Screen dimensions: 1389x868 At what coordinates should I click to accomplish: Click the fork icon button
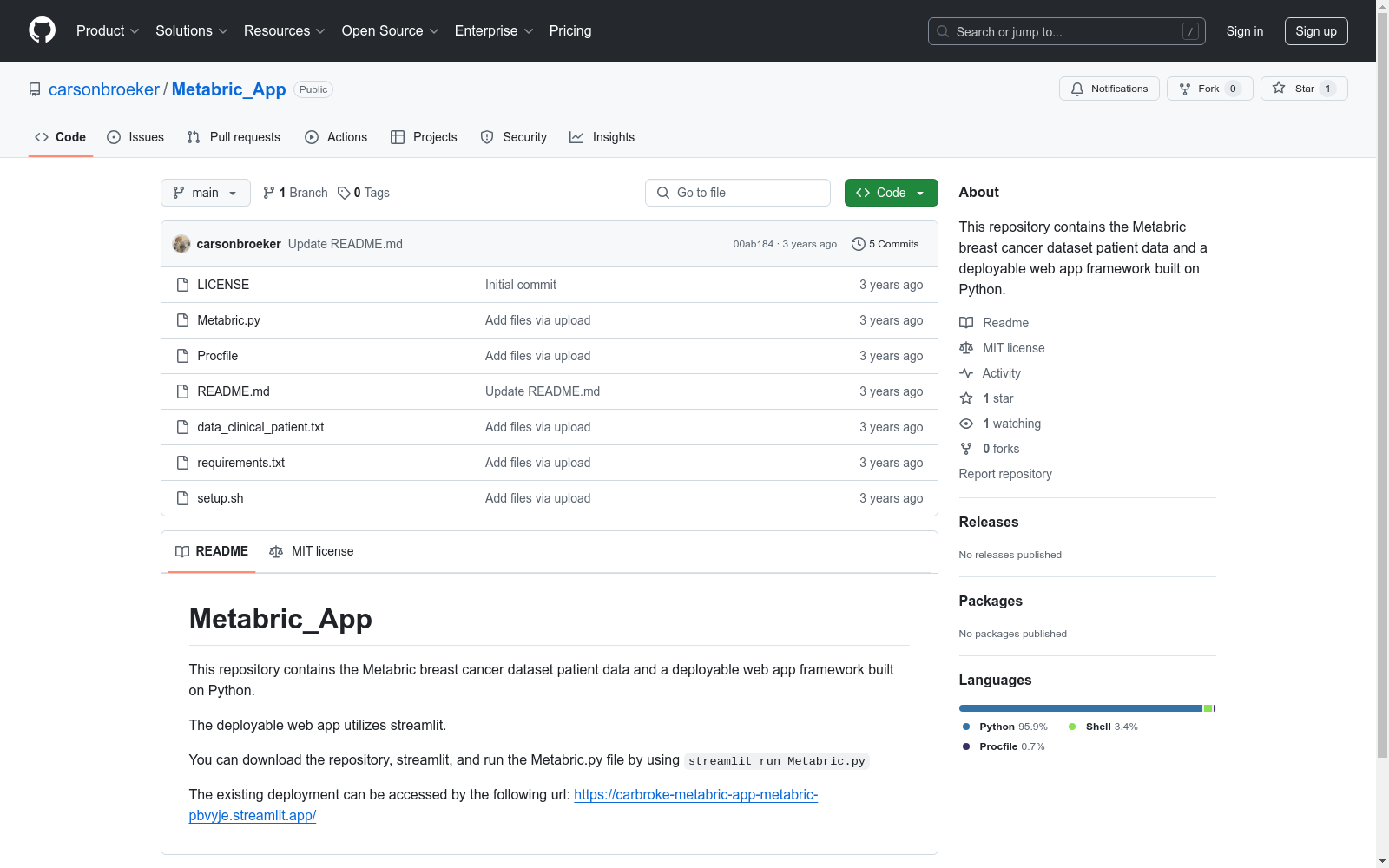click(1185, 89)
